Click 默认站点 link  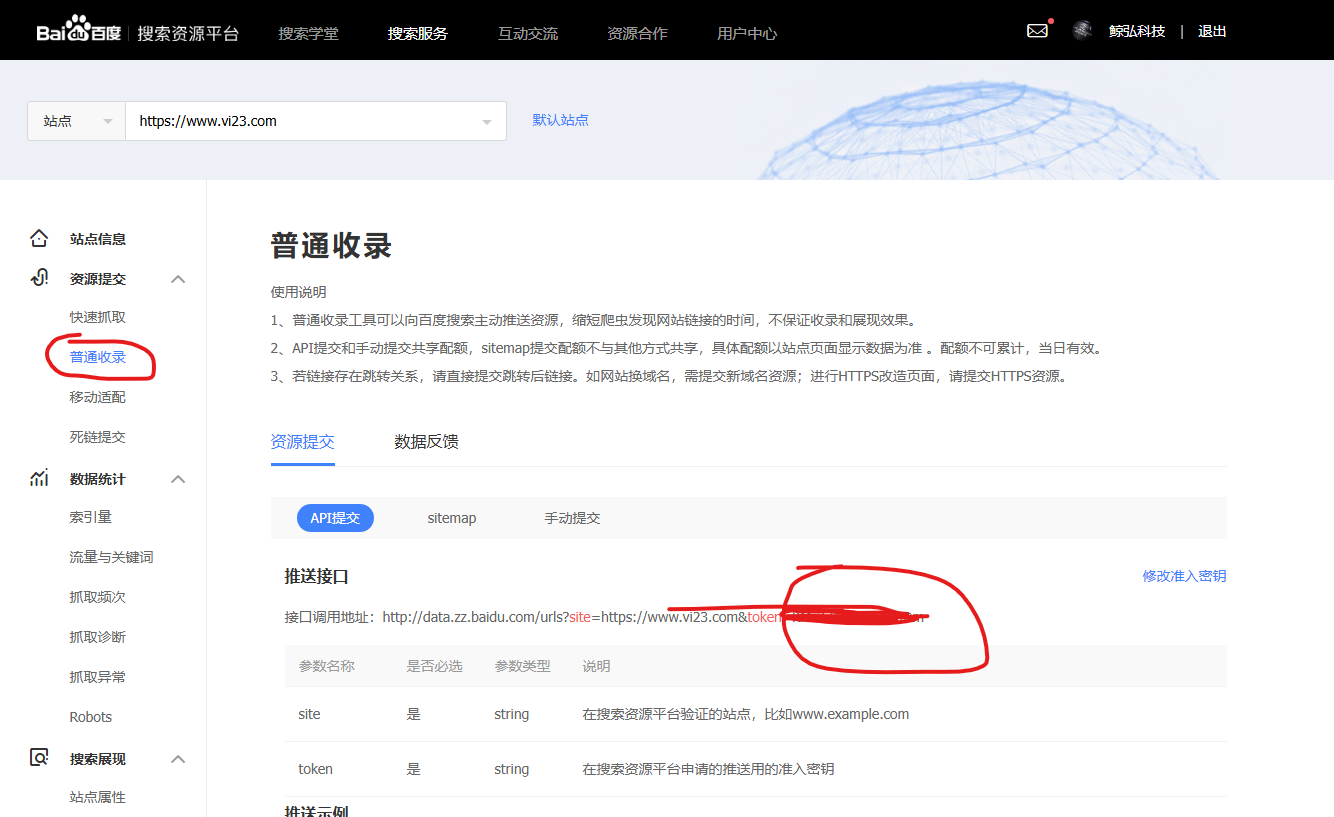pos(560,120)
